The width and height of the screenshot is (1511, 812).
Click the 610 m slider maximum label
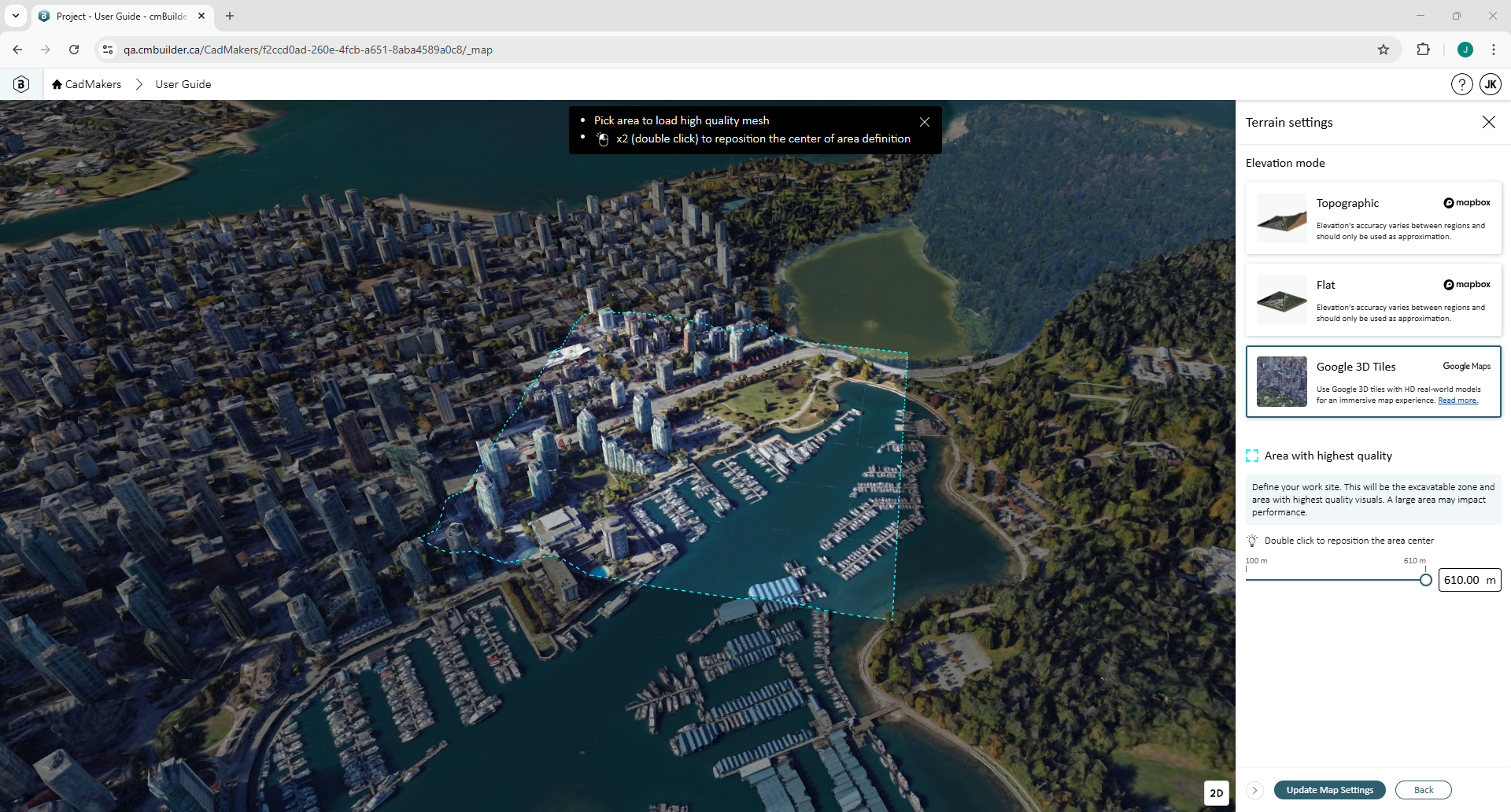(x=1414, y=561)
